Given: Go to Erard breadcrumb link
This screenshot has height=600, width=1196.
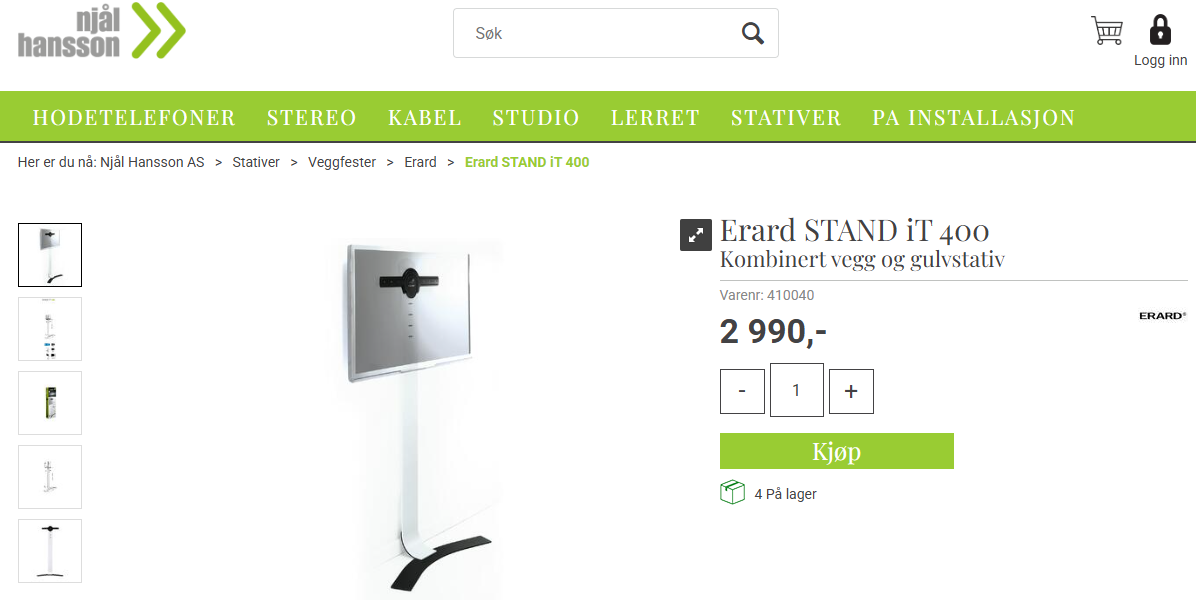Looking at the screenshot, I should pos(420,162).
